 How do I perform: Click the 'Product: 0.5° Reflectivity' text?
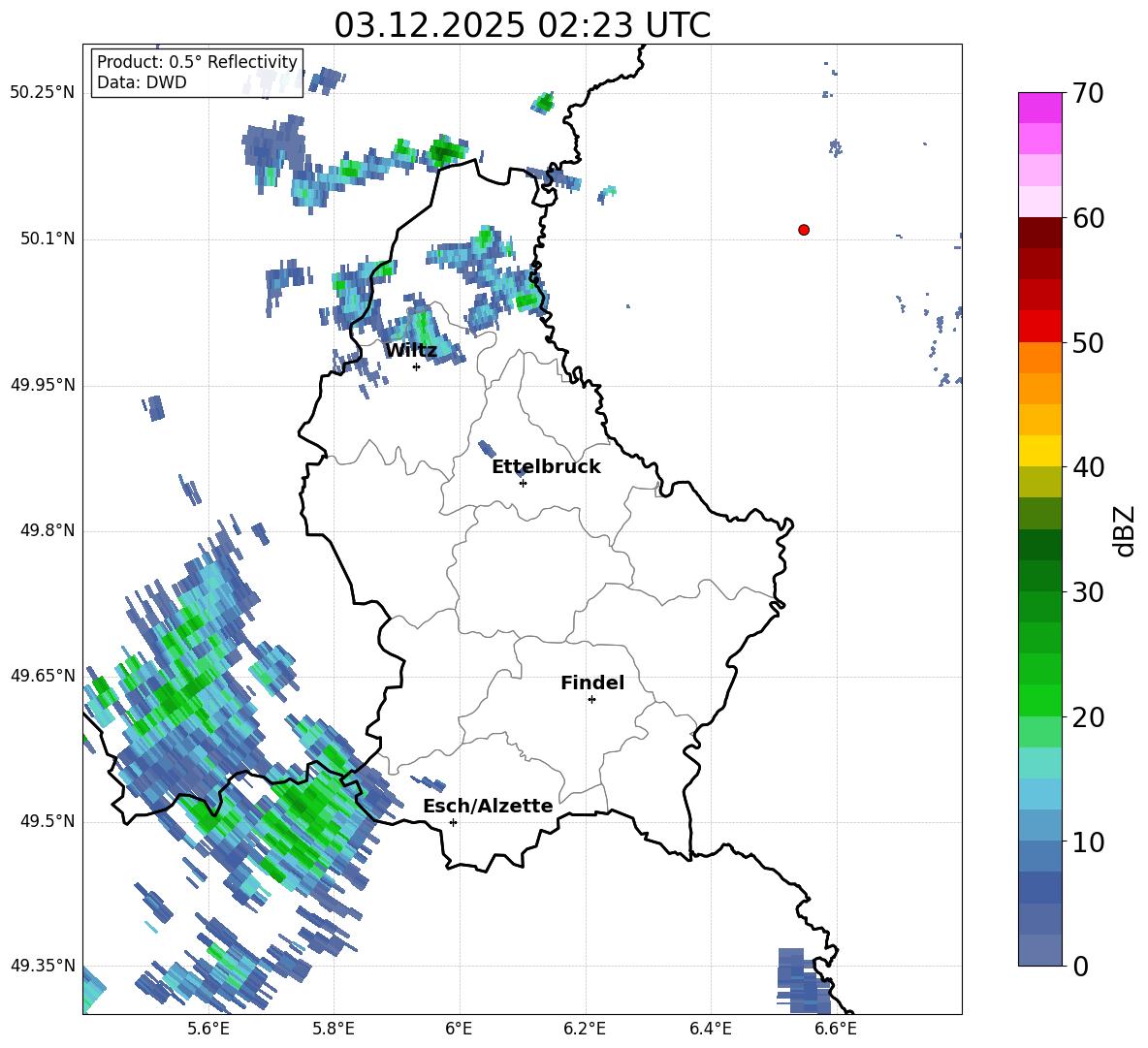pos(197,62)
